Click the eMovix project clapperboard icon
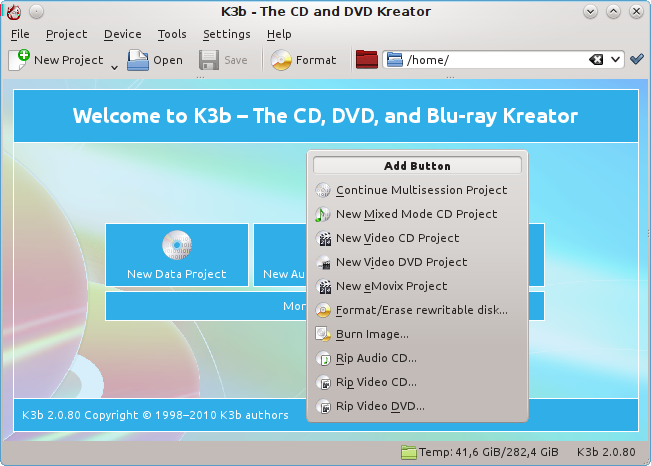 pos(323,287)
